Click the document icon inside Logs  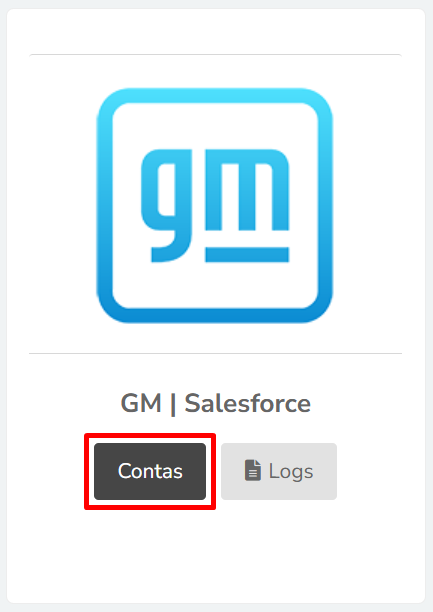click(253, 470)
